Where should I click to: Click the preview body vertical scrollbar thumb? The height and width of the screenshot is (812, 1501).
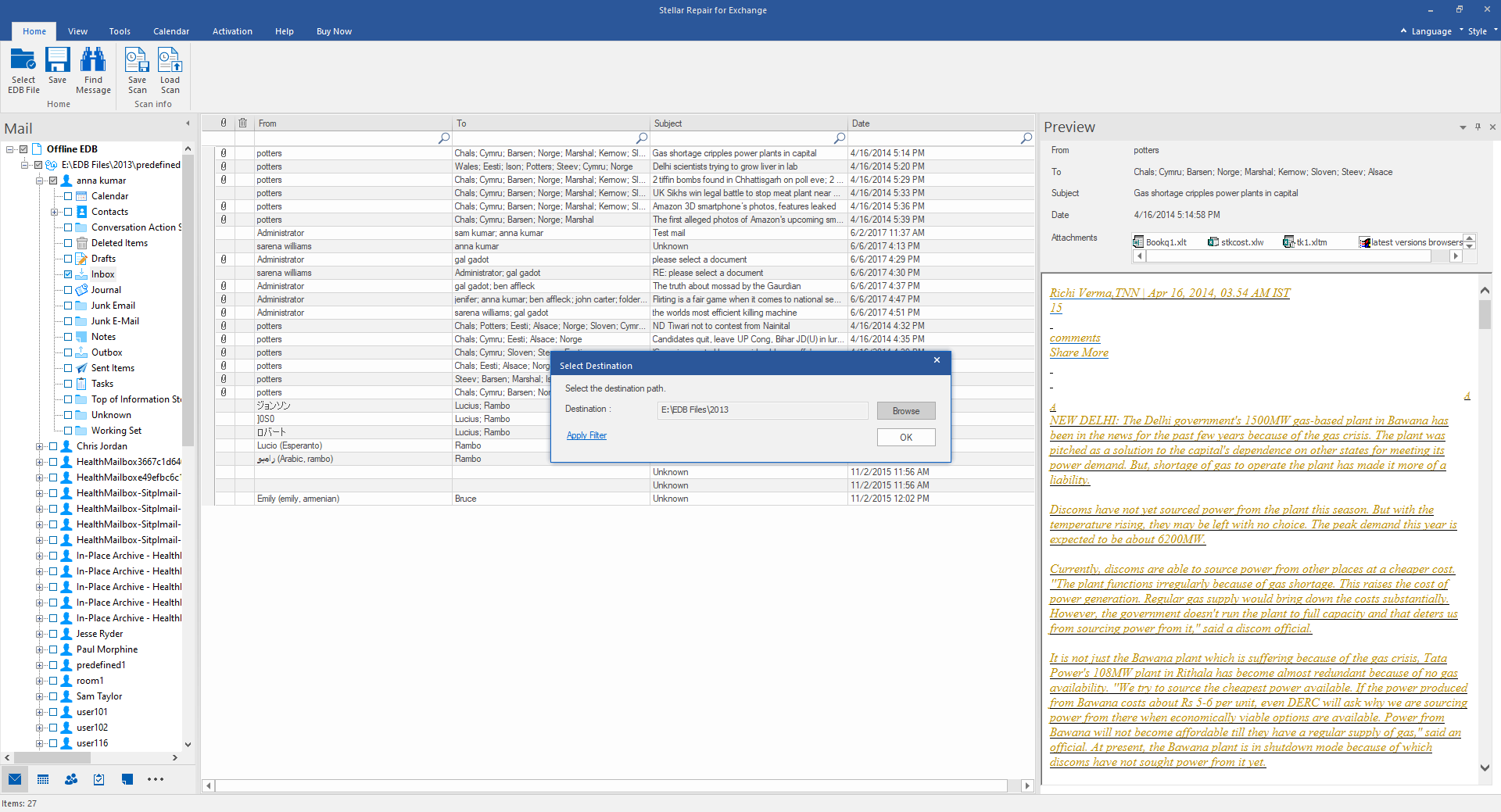point(1485,315)
